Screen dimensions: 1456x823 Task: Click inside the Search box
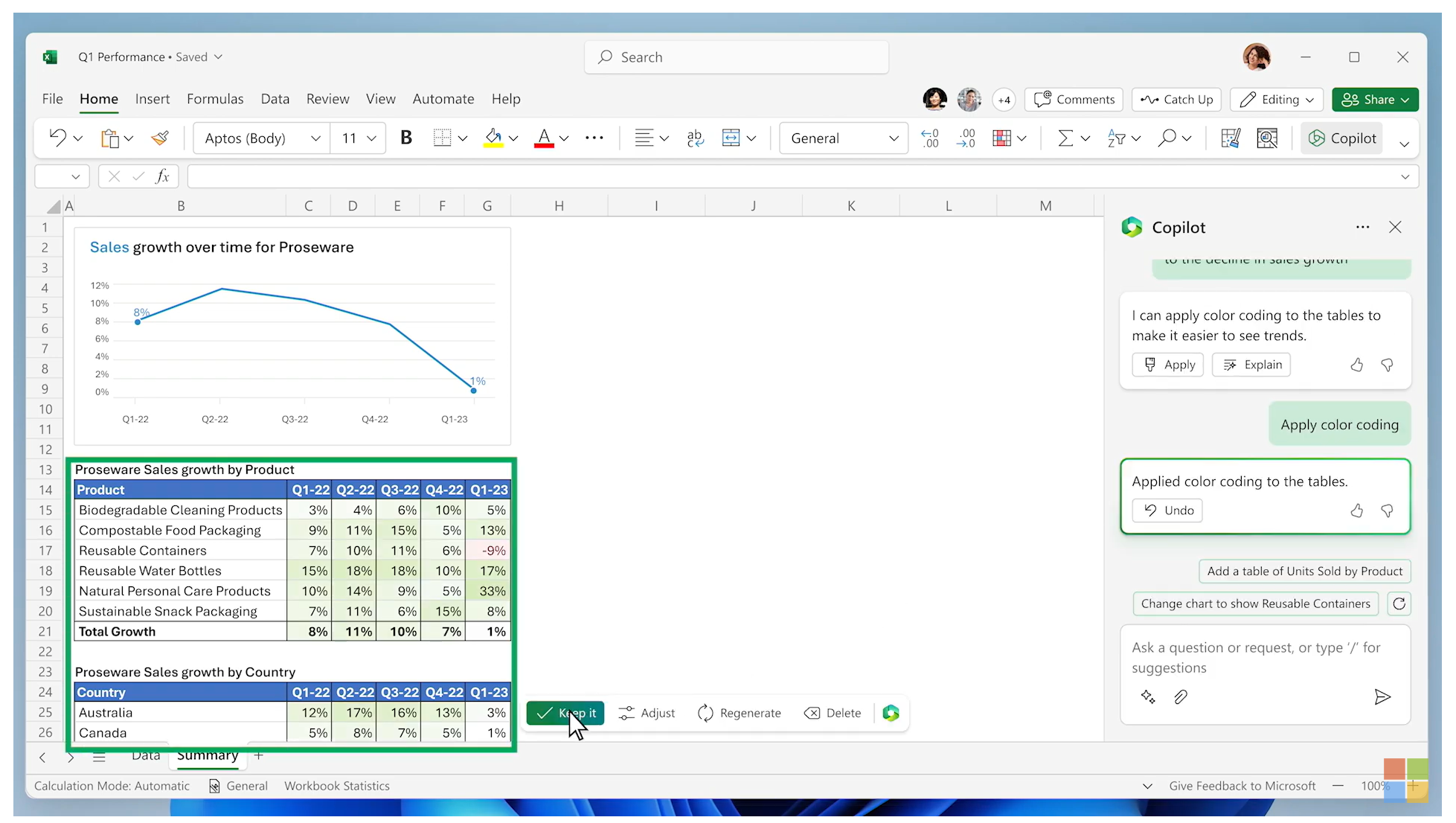coord(737,57)
